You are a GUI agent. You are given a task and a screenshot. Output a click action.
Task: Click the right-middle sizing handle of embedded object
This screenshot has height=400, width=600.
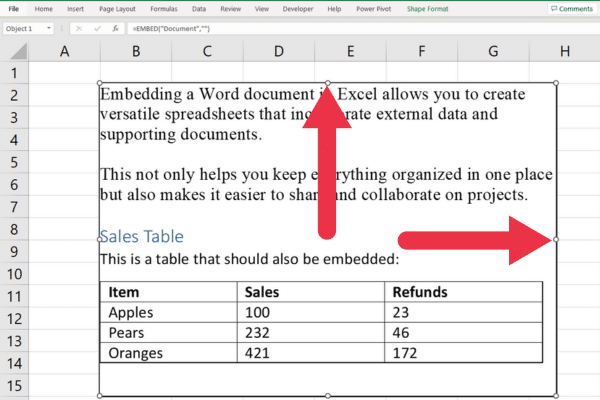point(556,239)
